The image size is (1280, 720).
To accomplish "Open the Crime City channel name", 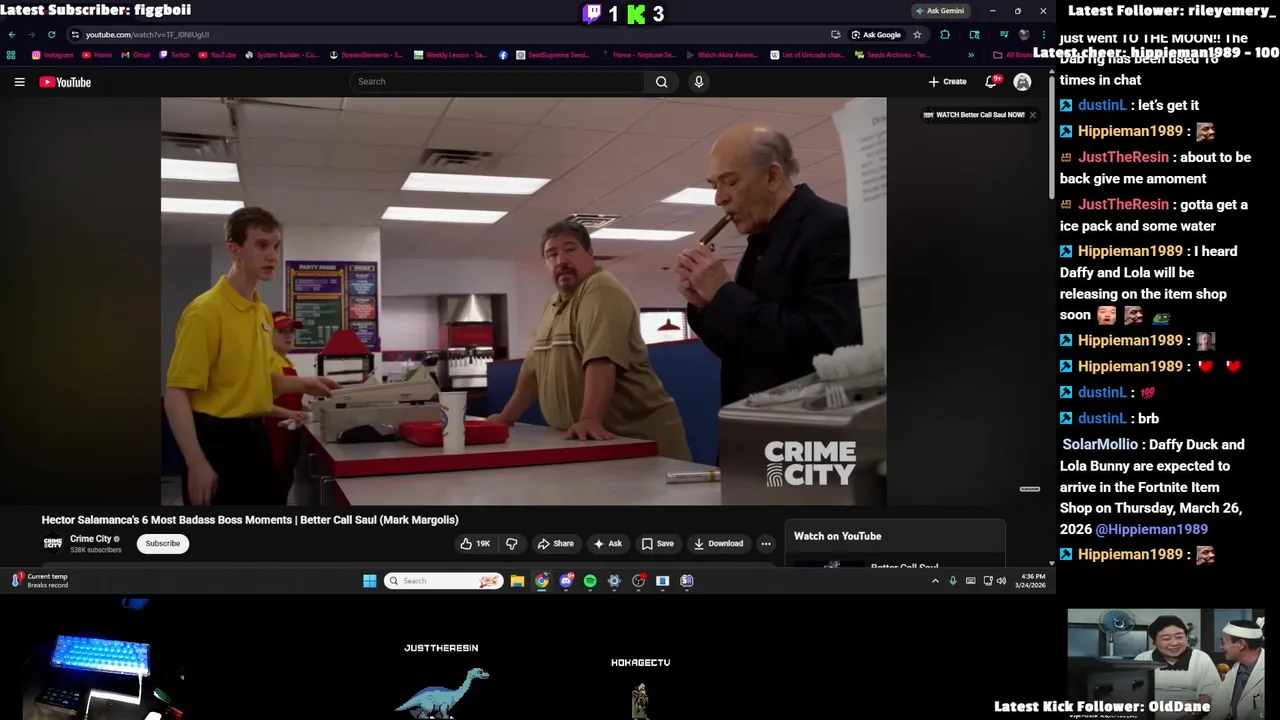I will (x=90, y=539).
